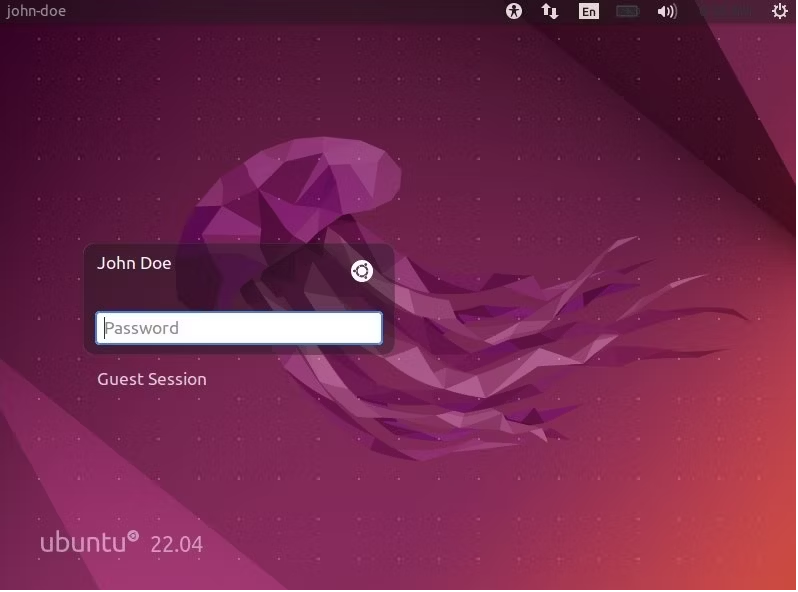
Task: Open the accessibility menu icon
Action: 514,11
